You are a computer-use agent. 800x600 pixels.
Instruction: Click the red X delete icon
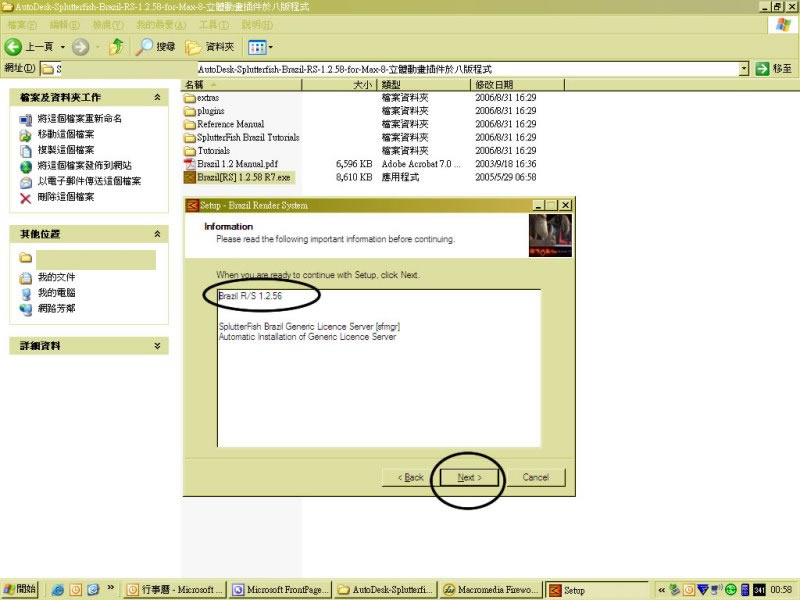click(26, 198)
